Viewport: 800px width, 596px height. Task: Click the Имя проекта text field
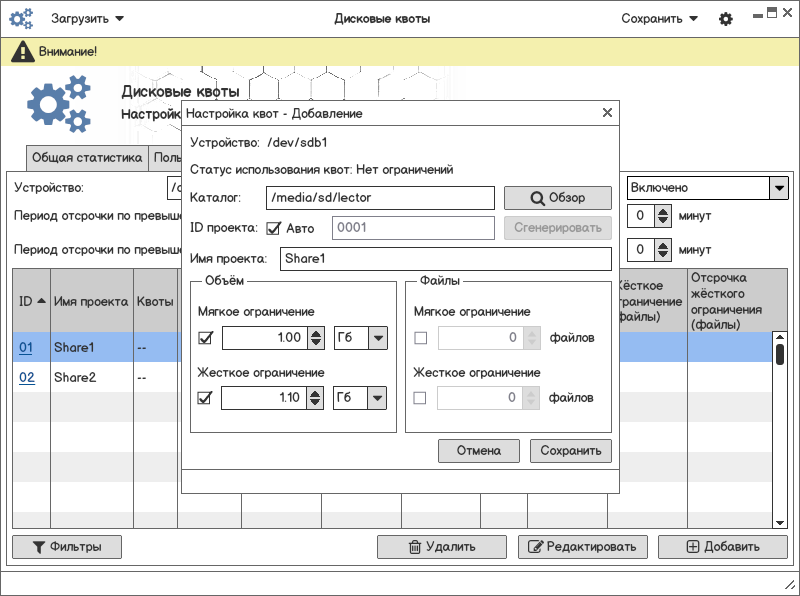click(443, 259)
